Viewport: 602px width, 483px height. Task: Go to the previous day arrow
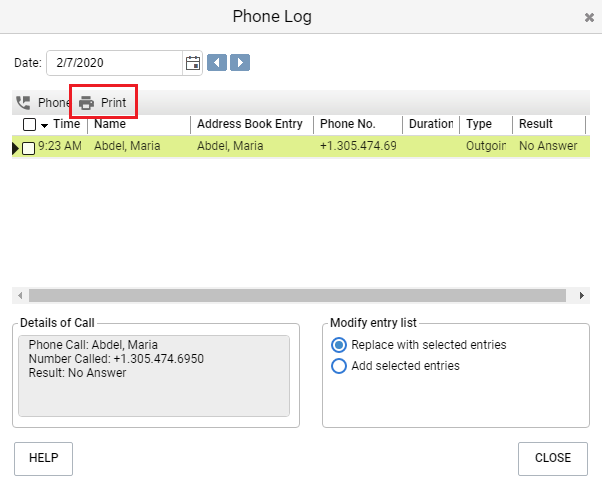tap(217, 63)
